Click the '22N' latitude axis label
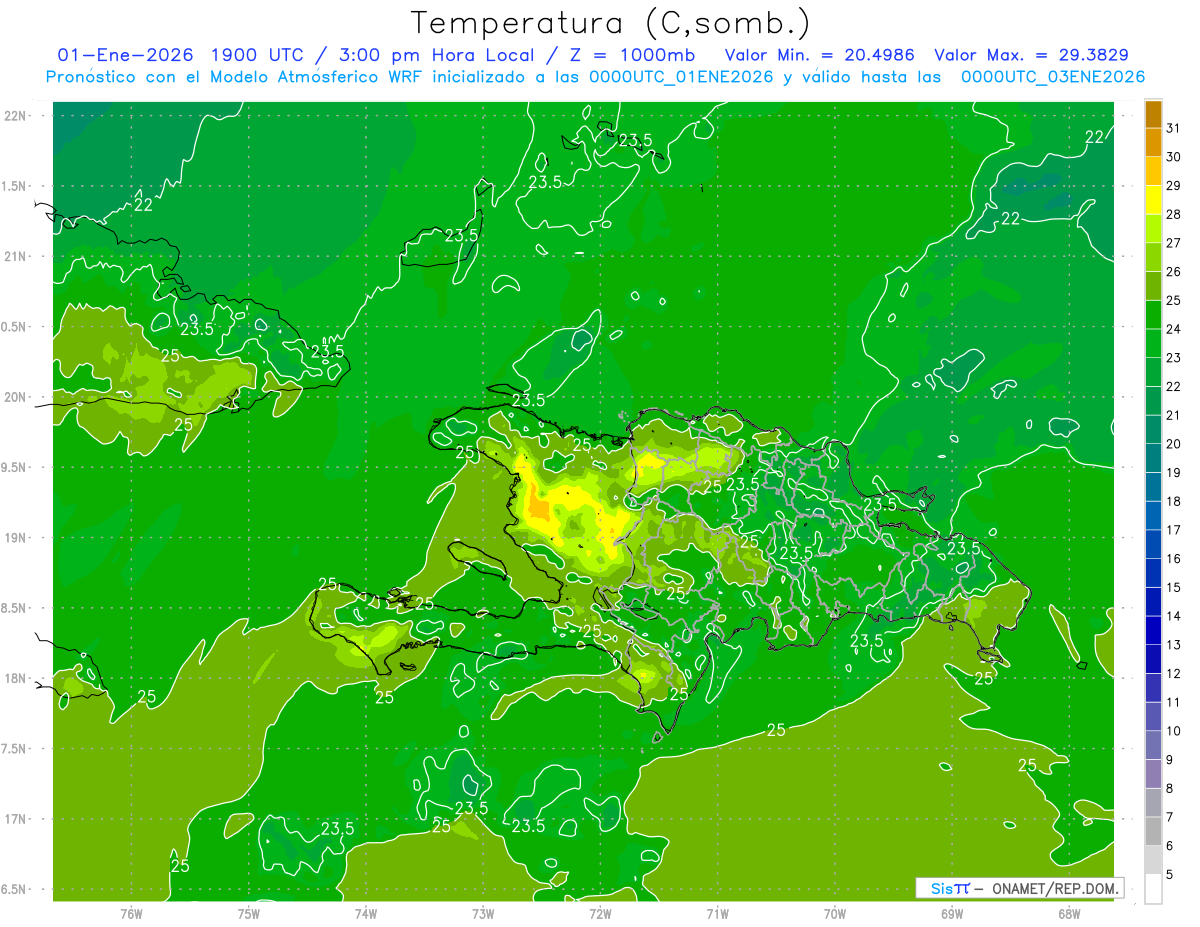This screenshot has height=927, width=1200. 14,116
